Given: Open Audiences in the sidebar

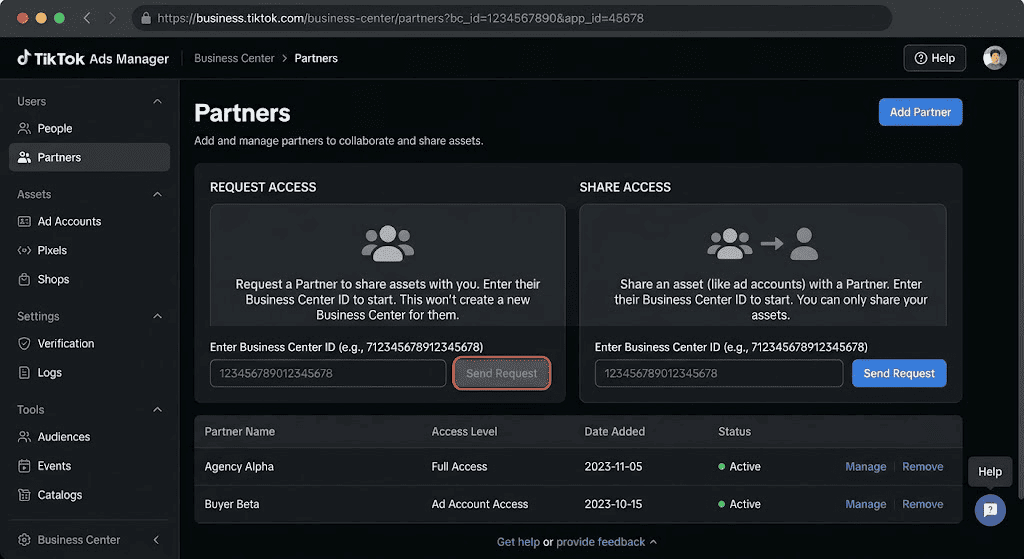Looking at the screenshot, I should (89, 437).
